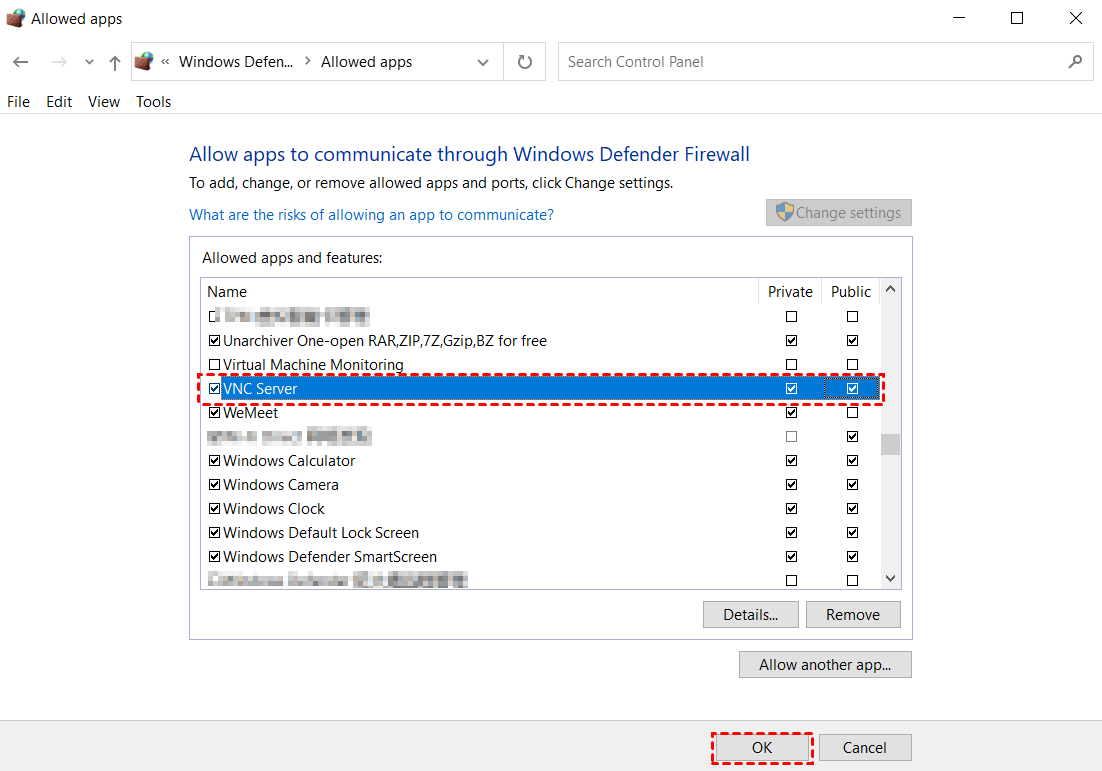Open the View menu
Viewport: 1102px width, 771px height.
tap(104, 102)
